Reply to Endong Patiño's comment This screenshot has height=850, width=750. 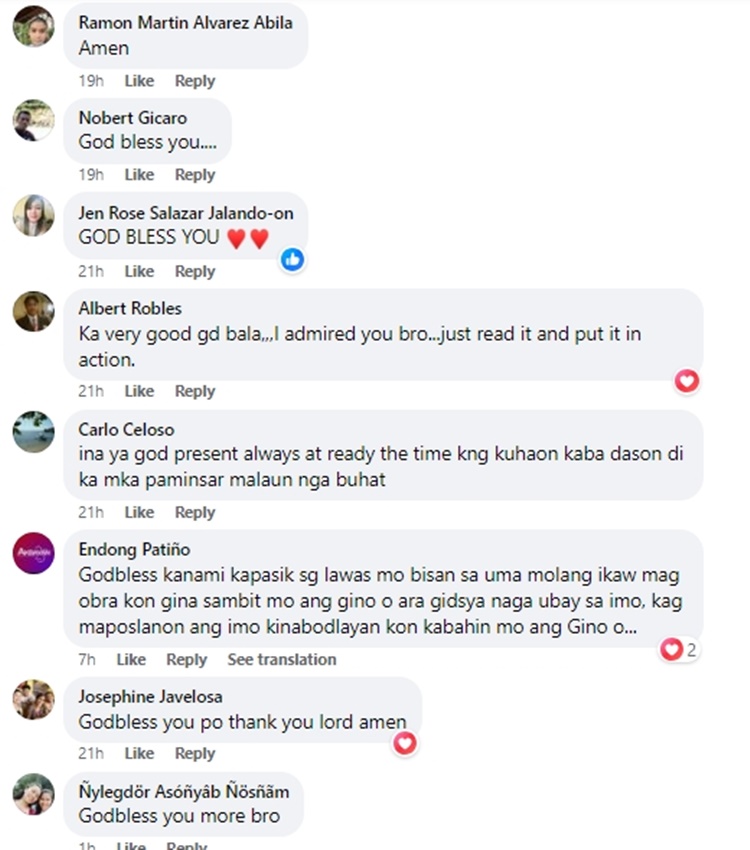[x=186, y=659]
